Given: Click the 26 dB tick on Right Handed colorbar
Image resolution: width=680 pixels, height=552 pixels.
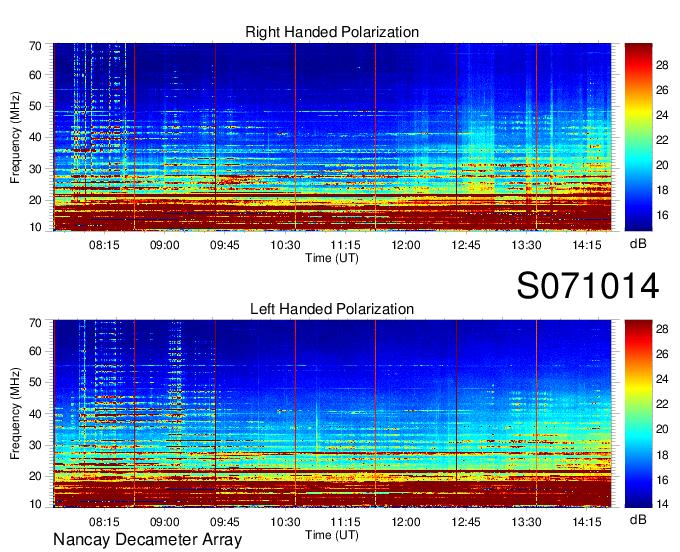Looking at the screenshot, I should tap(662, 90).
